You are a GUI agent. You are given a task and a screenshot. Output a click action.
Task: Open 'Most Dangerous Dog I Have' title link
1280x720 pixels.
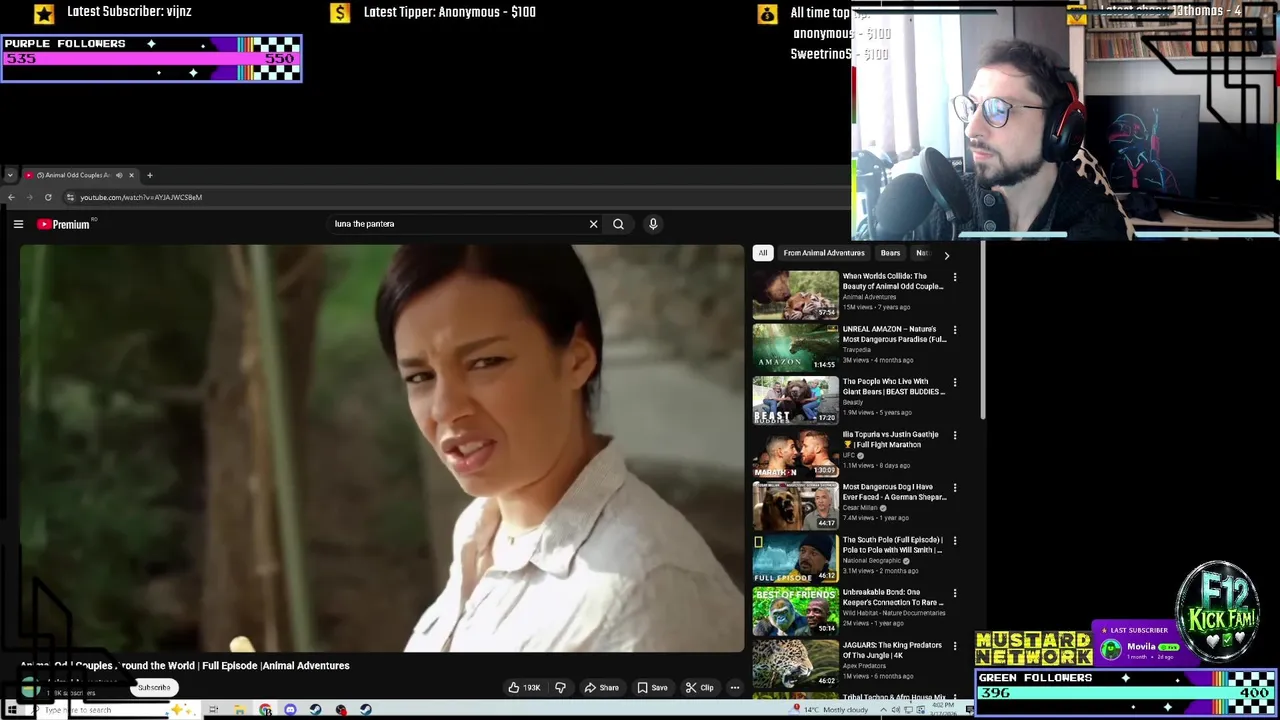click(894, 492)
